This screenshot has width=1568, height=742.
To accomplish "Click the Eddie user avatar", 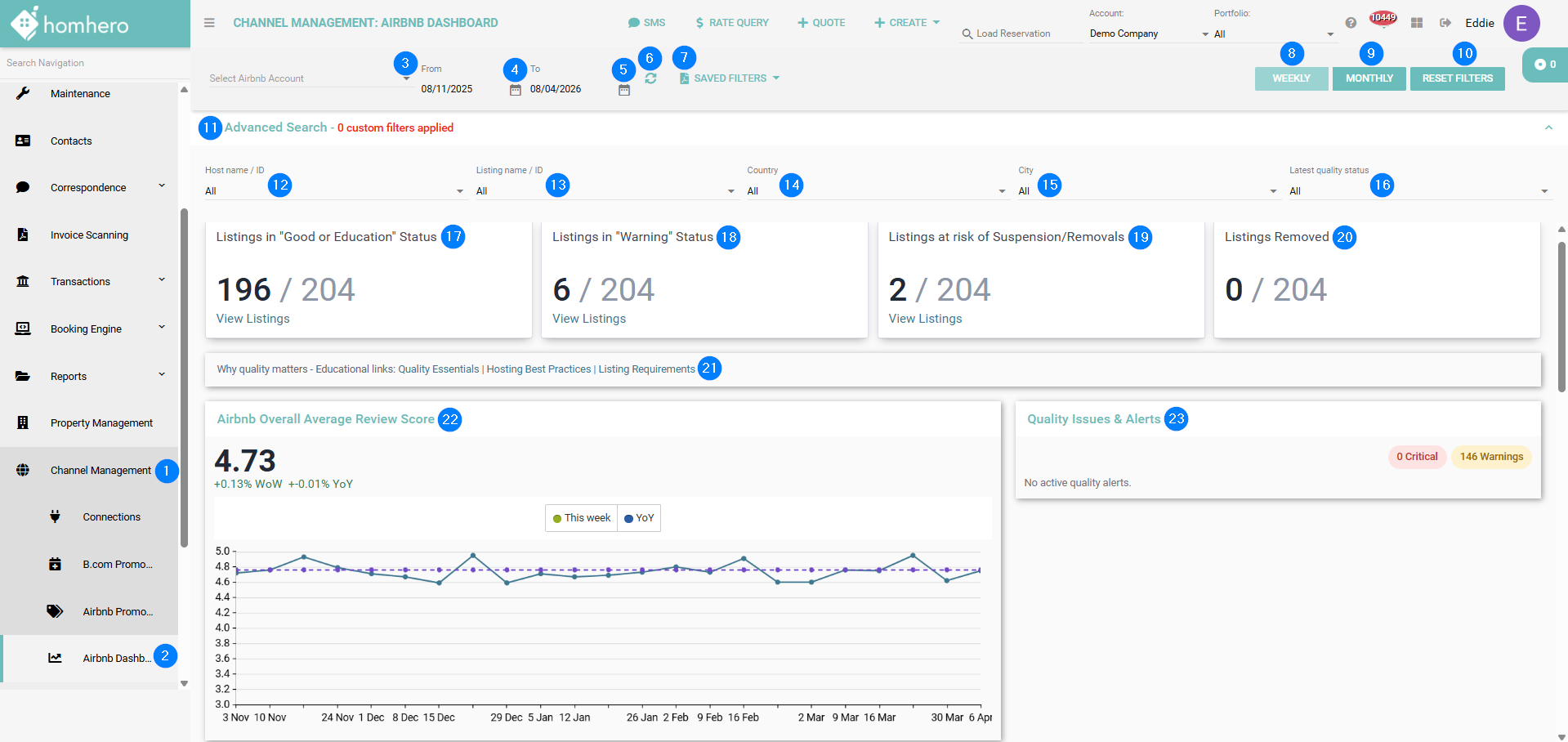I will point(1521,23).
